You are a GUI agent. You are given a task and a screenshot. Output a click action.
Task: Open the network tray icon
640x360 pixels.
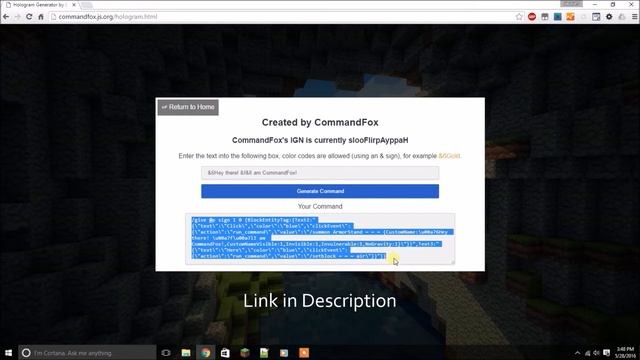tap(587, 353)
